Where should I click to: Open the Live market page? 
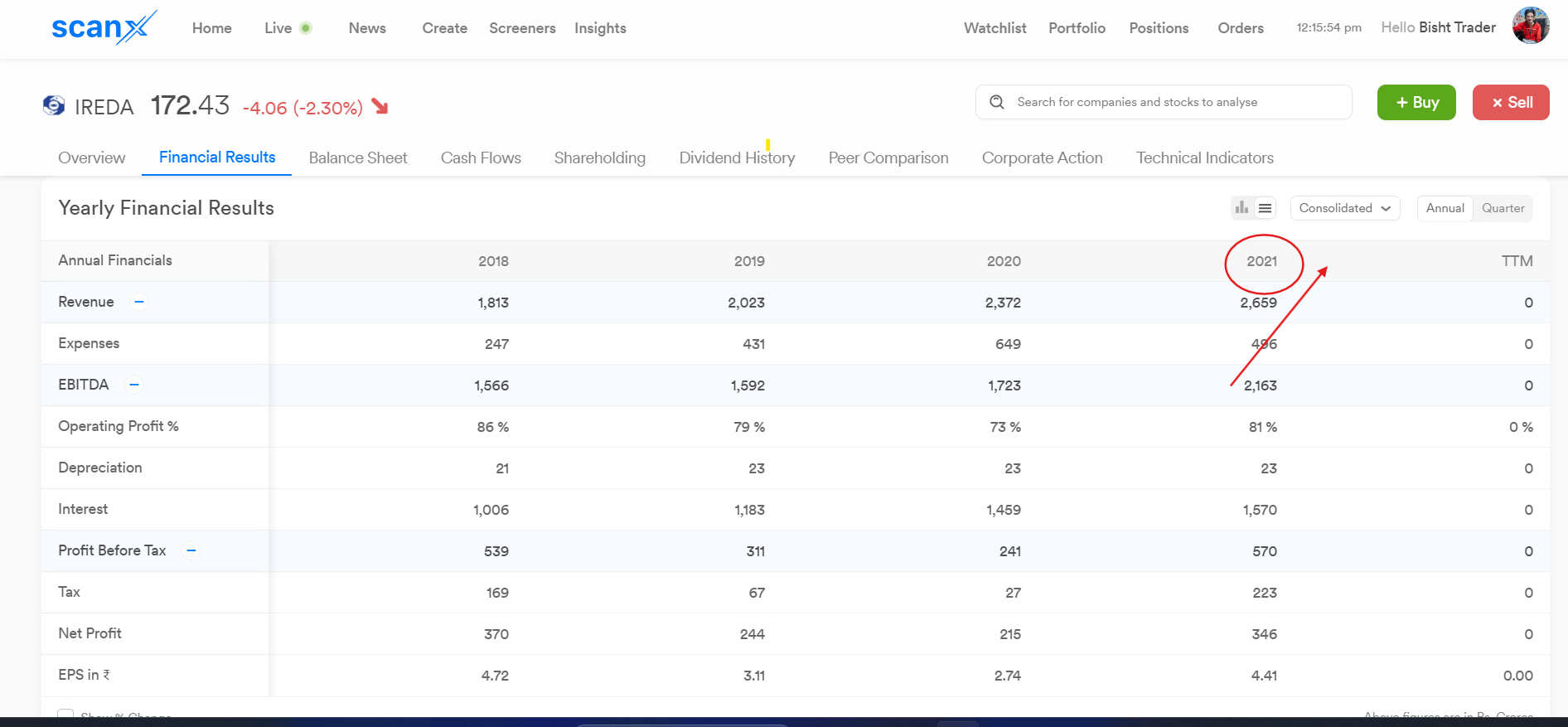pos(288,28)
